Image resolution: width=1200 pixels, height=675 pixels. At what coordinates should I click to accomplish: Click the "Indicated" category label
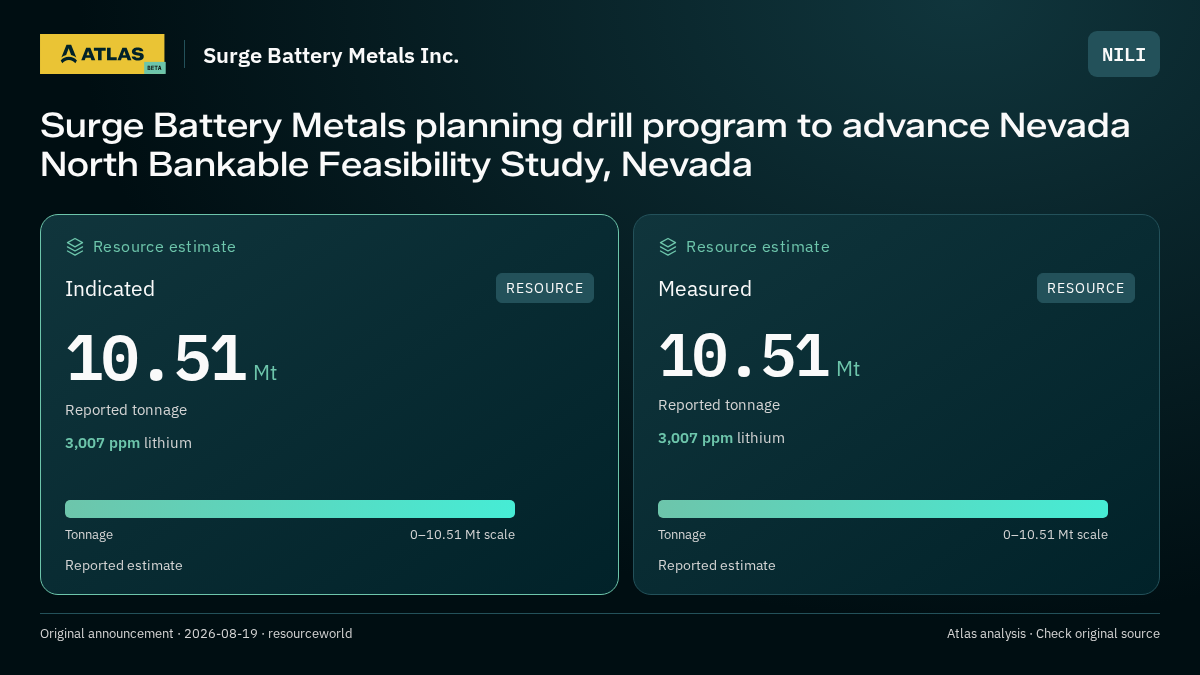coord(110,289)
